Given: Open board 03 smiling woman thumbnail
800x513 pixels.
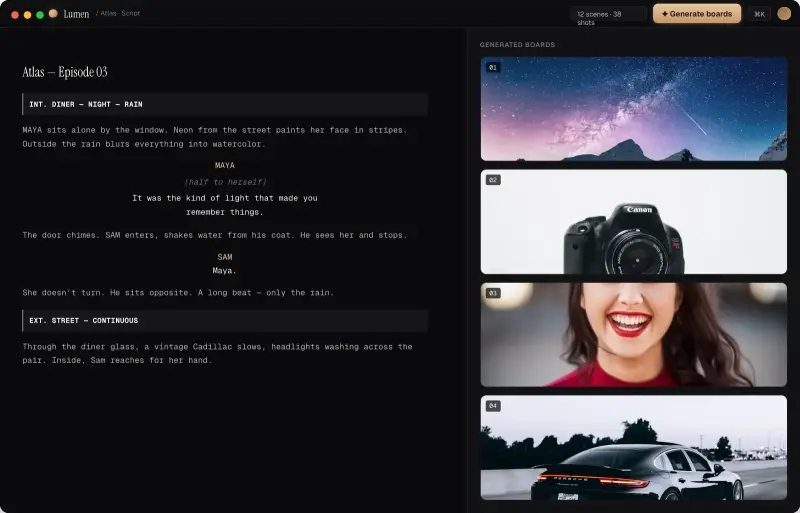Looking at the screenshot, I should pos(634,334).
